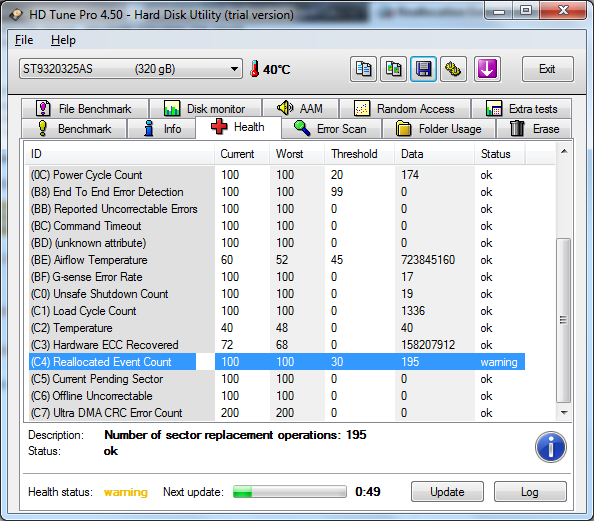Select the (BE) Airflow Temperature row

click(277, 260)
